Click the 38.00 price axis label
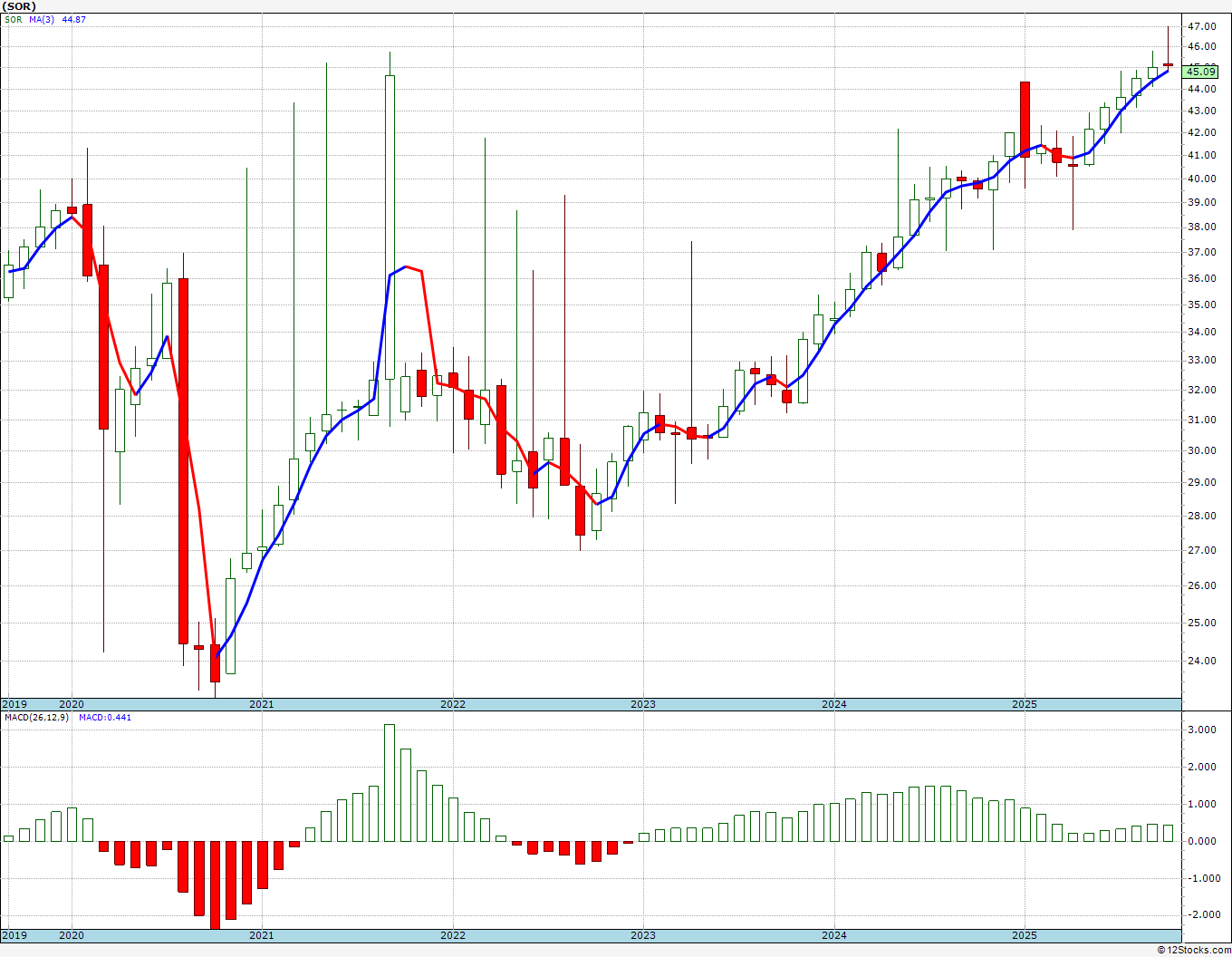The image size is (1232, 957). (1202, 227)
